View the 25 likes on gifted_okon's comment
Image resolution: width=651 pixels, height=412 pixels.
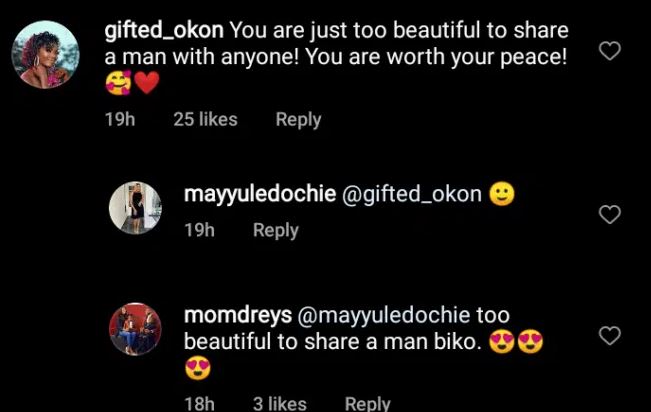pos(205,120)
